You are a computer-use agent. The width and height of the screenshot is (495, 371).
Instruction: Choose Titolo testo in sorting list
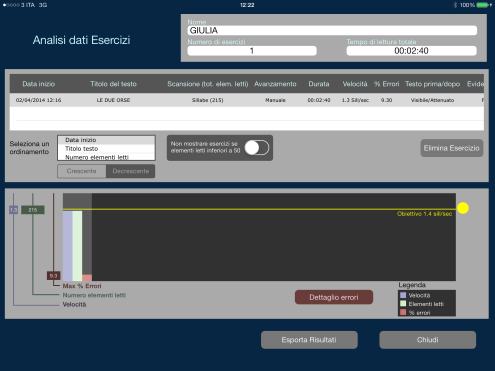click(x=106, y=149)
